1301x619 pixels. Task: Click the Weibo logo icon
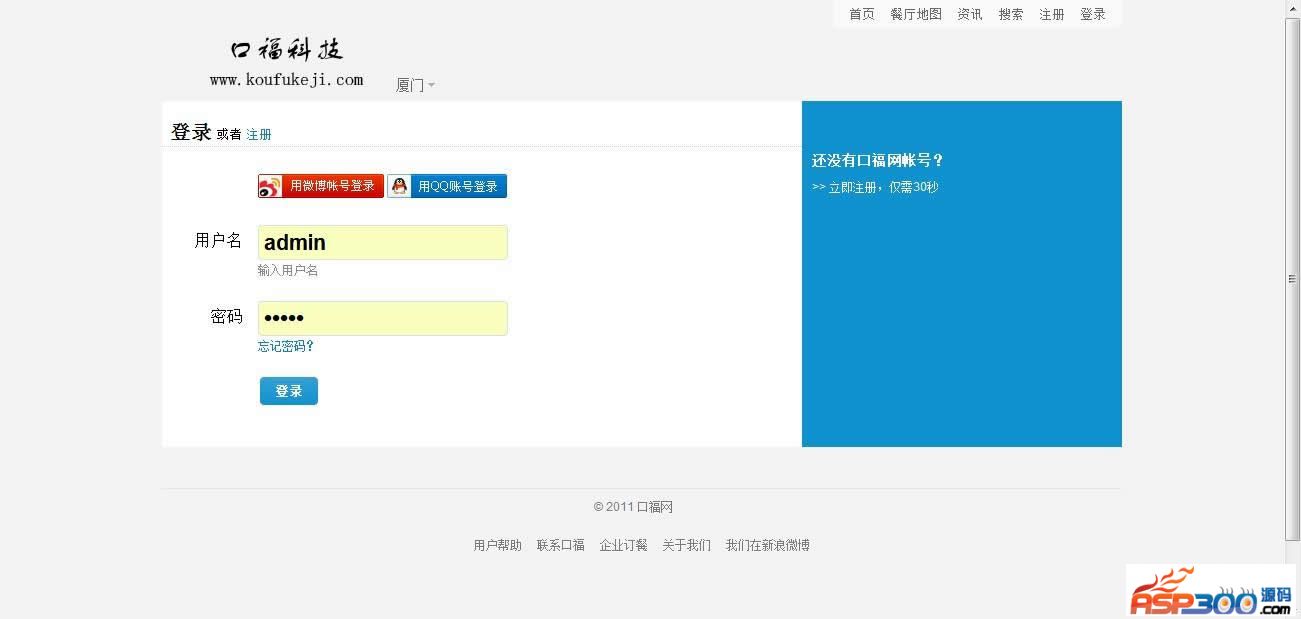point(270,186)
